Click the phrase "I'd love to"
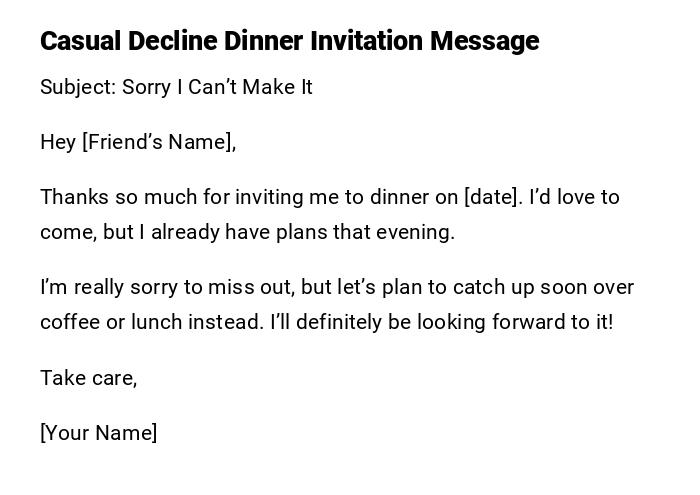This screenshot has height=495, width=700. point(574,197)
